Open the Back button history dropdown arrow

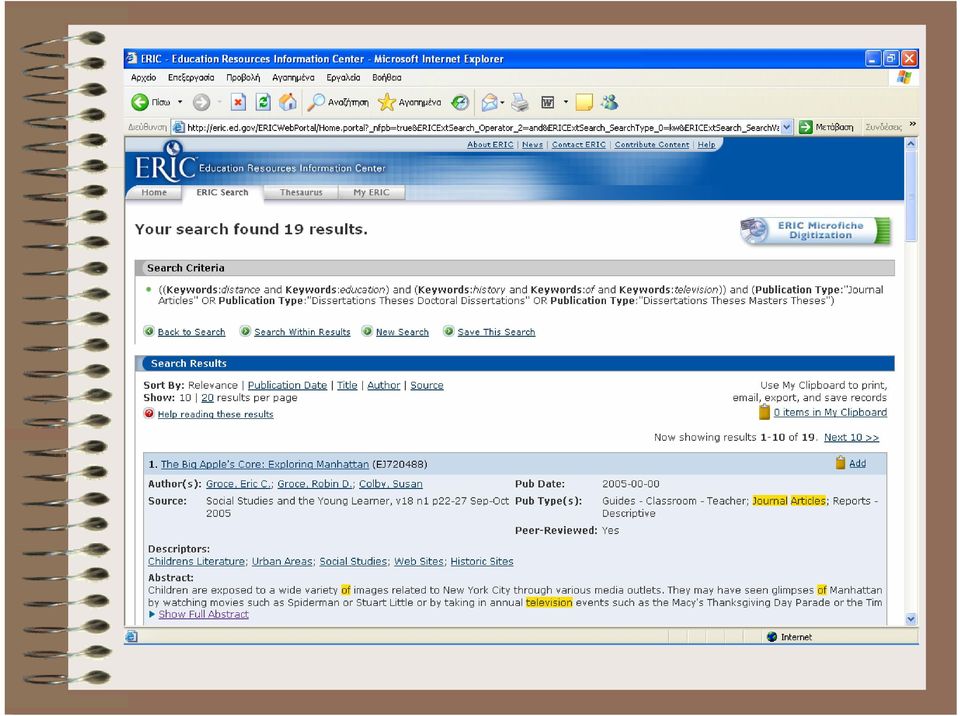[180, 102]
